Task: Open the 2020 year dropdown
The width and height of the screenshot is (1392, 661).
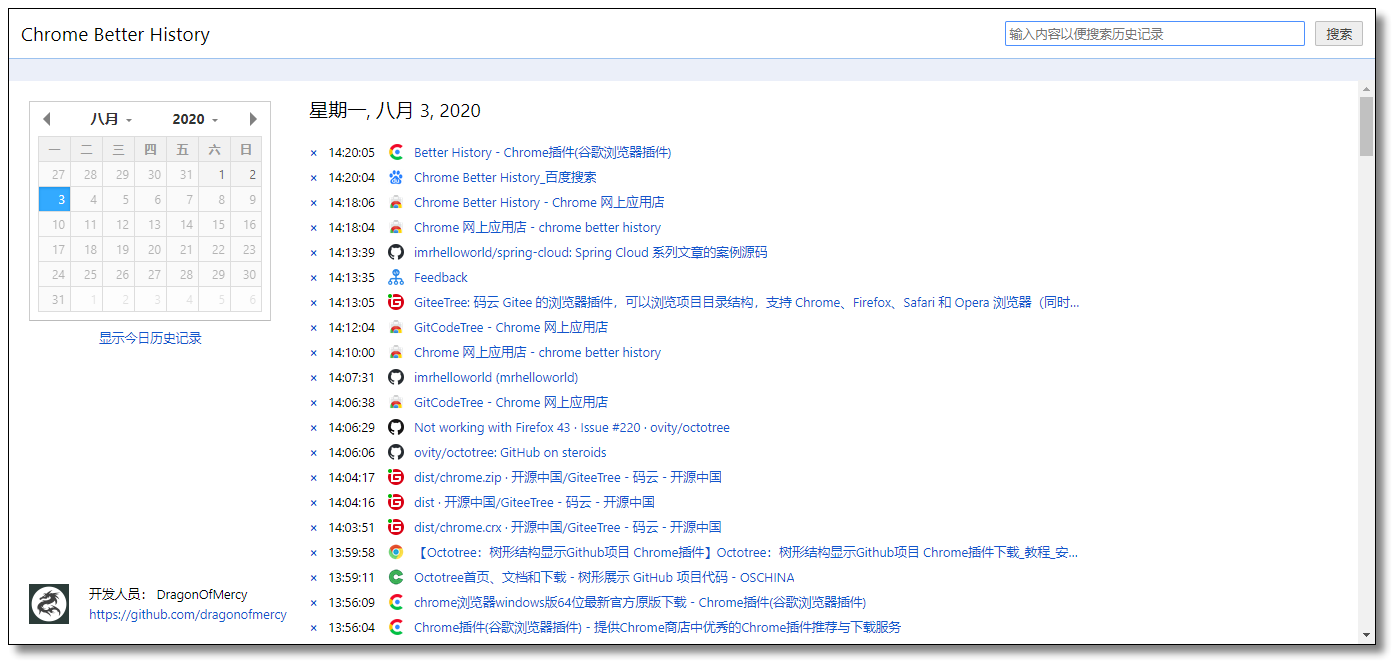Action: click(x=195, y=119)
